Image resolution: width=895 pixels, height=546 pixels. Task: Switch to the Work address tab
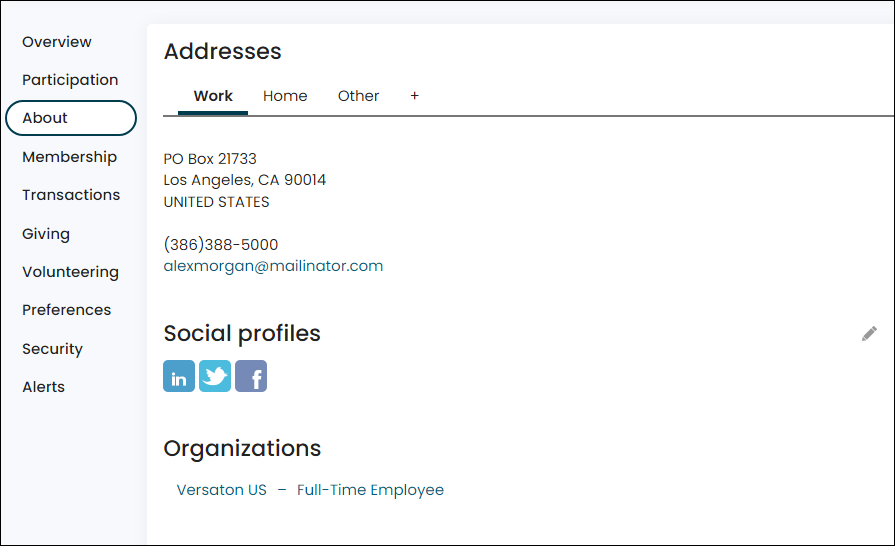point(213,96)
